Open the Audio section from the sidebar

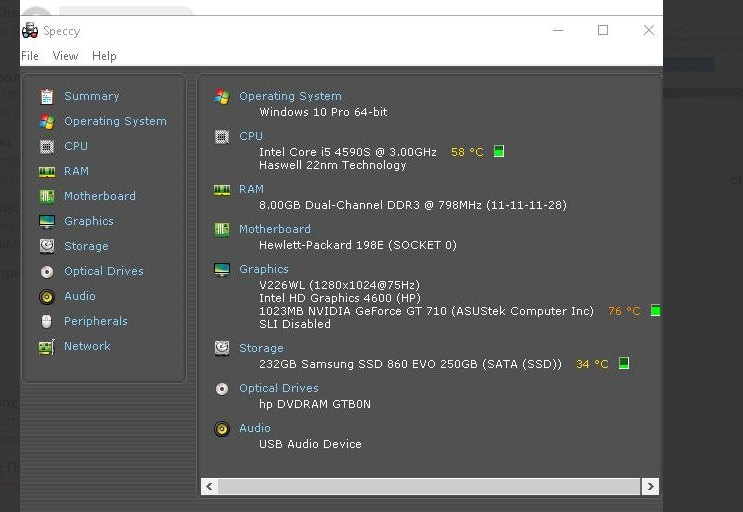[80, 296]
